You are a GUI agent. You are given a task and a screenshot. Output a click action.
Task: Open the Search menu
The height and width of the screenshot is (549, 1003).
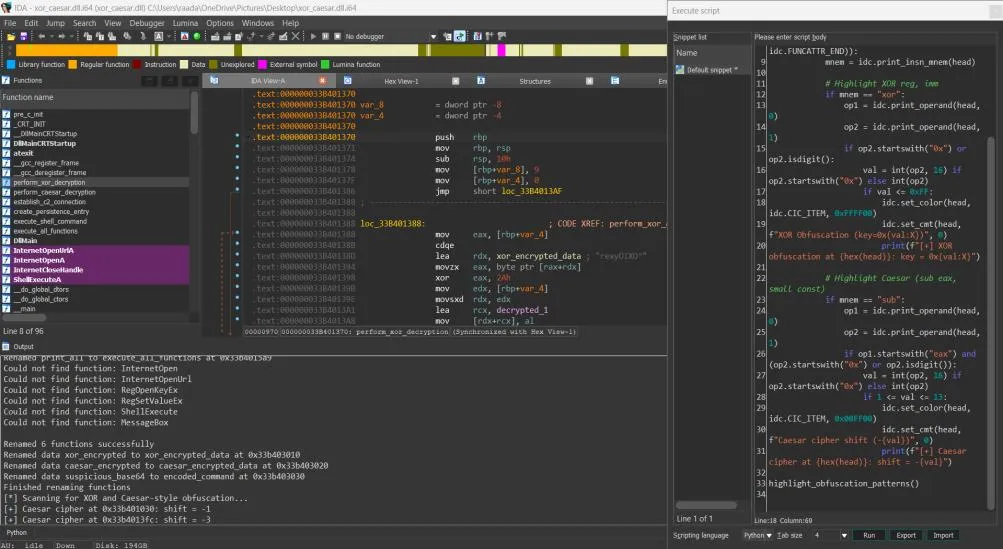84,23
